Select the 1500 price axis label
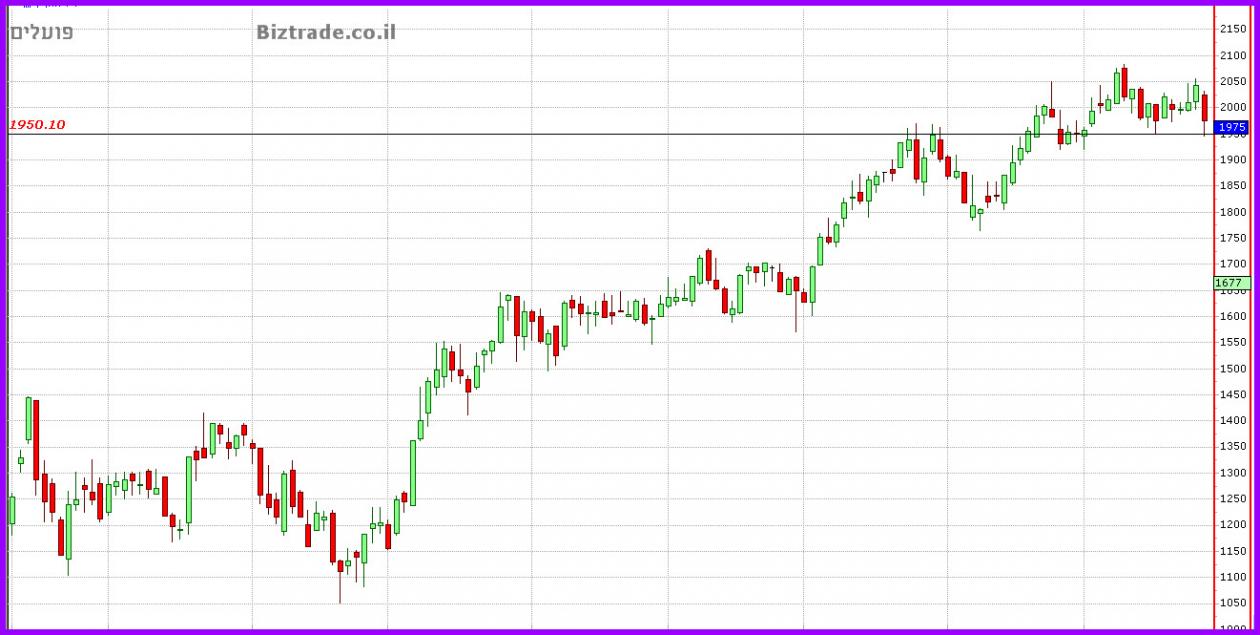Image resolution: width=1260 pixels, height=635 pixels. click(x=1232, y=368)
